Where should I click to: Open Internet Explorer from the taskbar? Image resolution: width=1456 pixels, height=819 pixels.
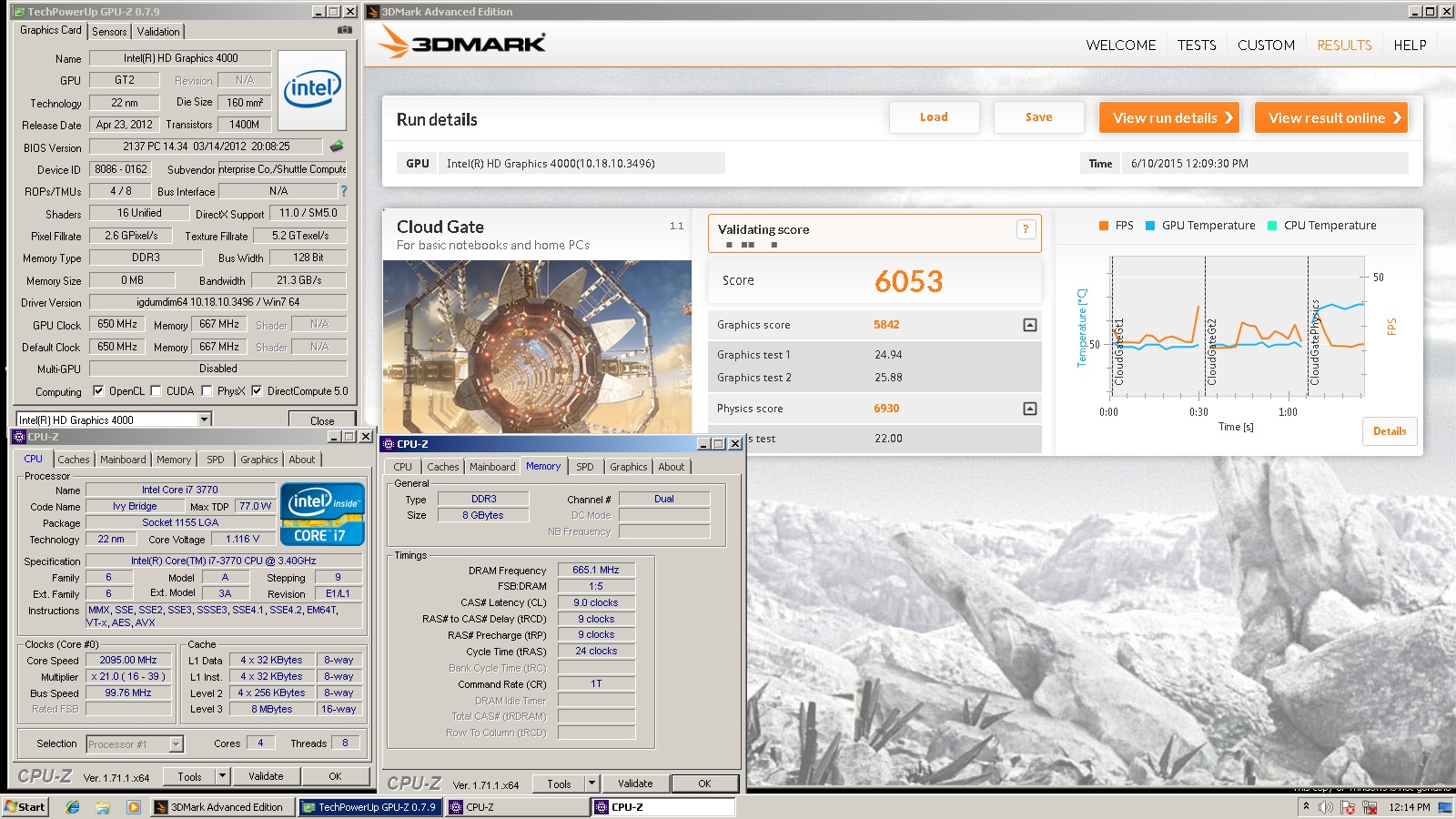pyautogui.click(x=73, y=807)
